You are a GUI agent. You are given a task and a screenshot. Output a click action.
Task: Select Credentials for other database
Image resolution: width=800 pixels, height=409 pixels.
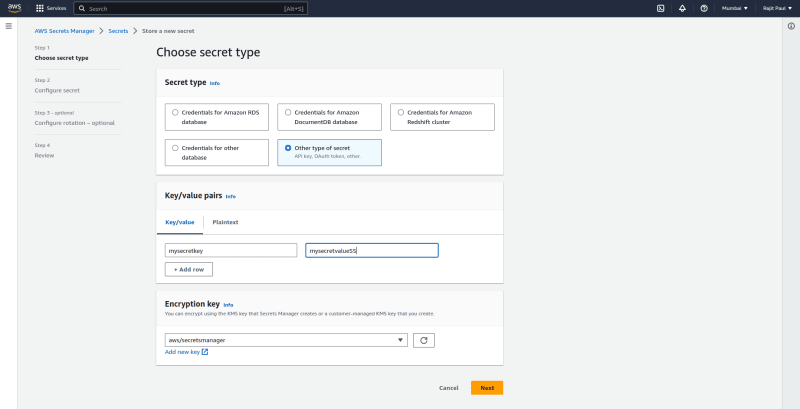pyautogui.click(x=217, y=152)
